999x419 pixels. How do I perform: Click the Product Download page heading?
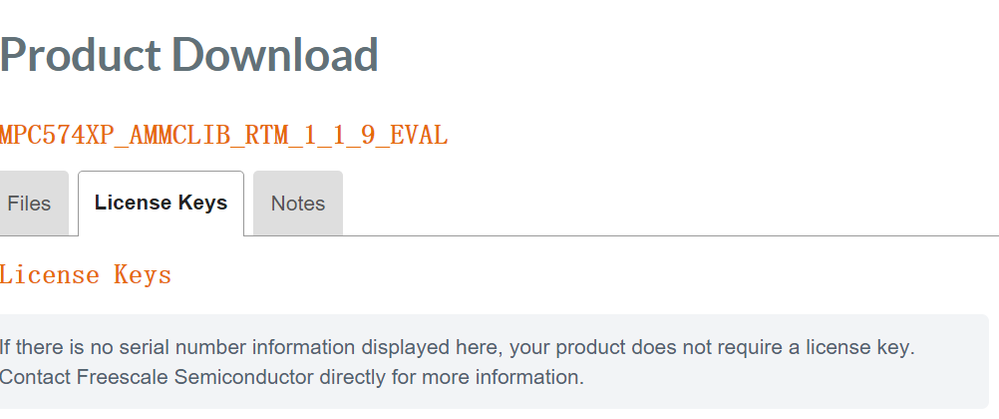(x=189, y=55)
